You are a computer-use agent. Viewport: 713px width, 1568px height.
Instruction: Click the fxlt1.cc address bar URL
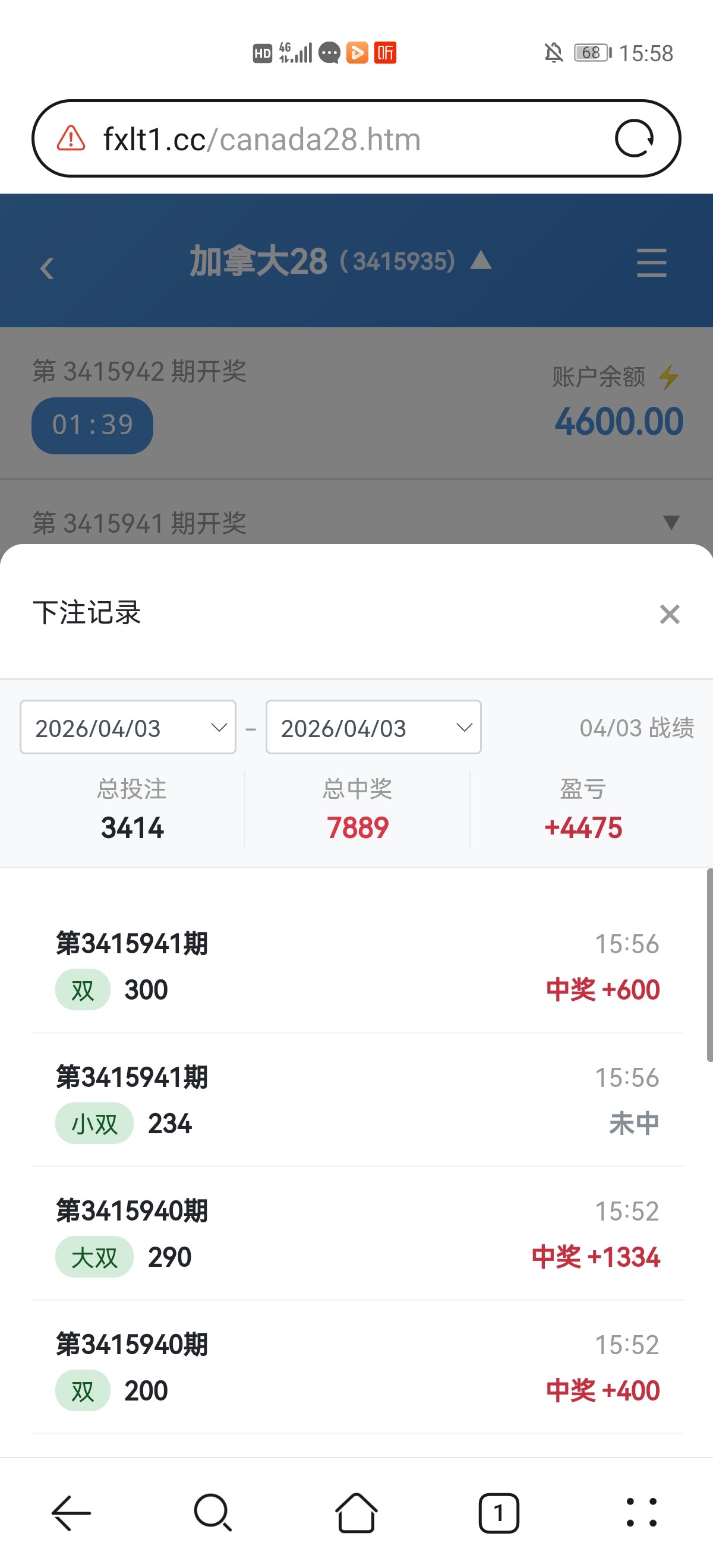pos(262,140)
